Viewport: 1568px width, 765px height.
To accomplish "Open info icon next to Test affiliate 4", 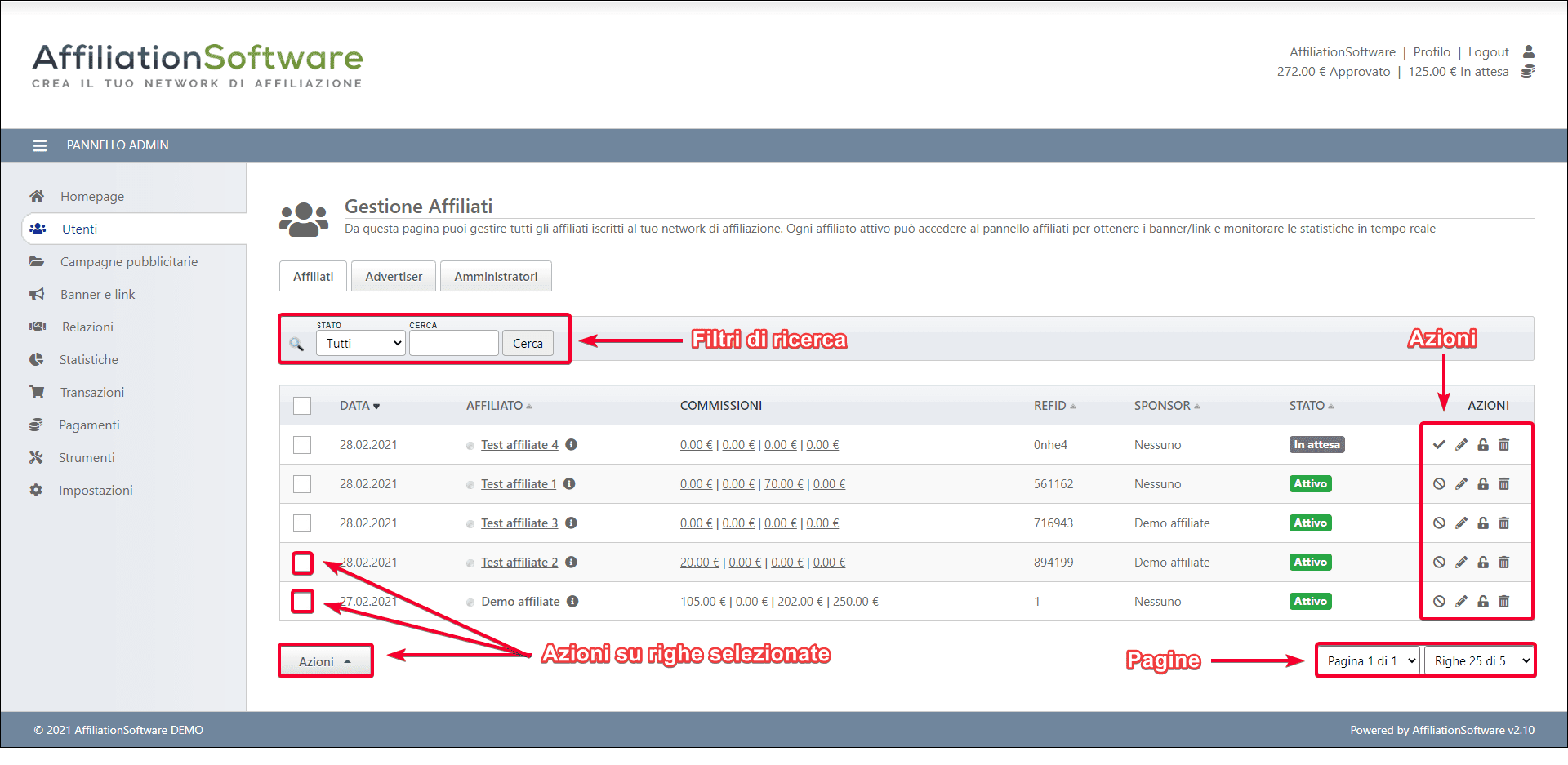I will (572, 445).
